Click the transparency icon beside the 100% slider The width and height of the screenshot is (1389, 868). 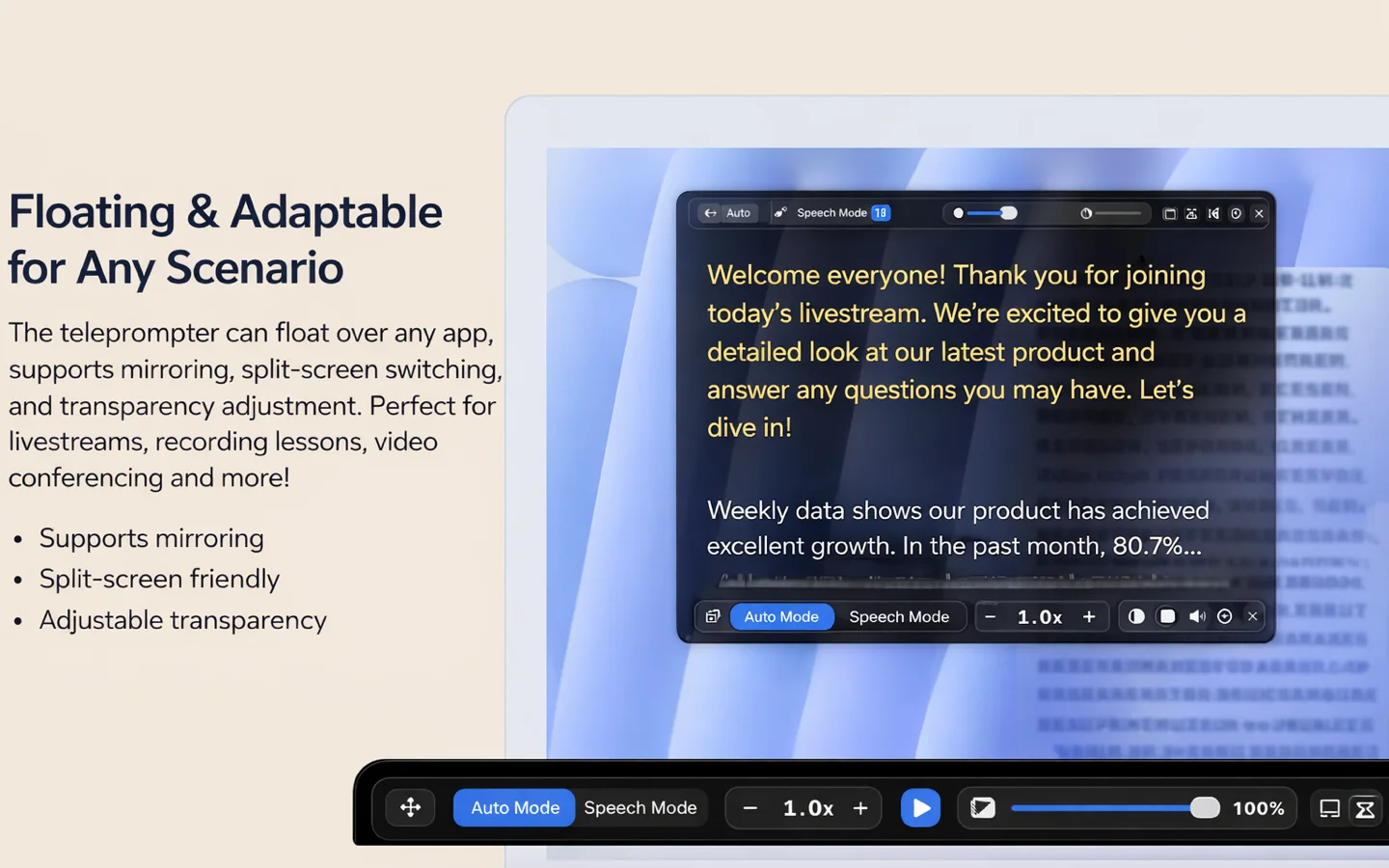tap(982, 808)
